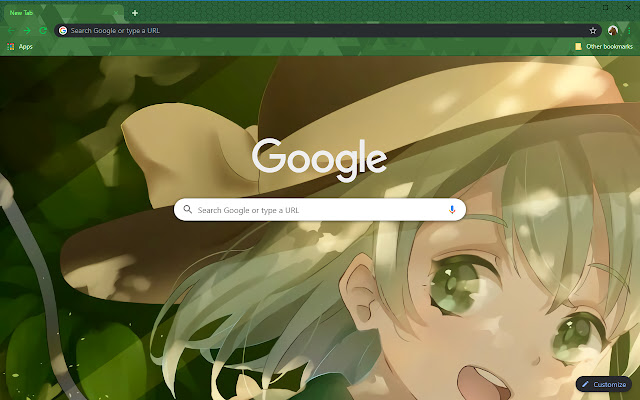
Task: Click the browser back arrow
Action: pos(11,31)
